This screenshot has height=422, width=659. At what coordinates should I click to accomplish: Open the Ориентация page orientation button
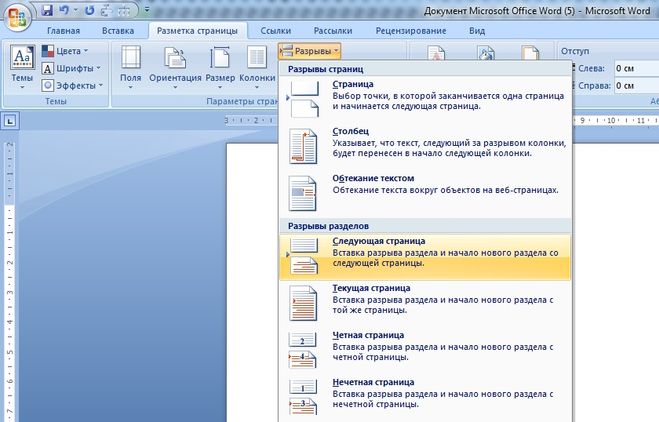175,67
